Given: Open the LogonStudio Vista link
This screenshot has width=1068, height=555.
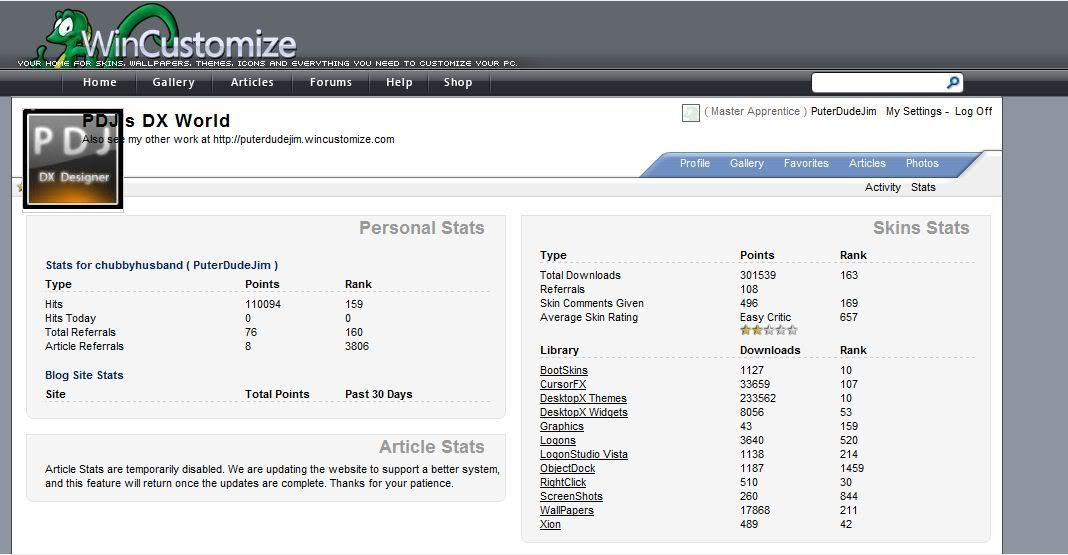Looking at the screenshot, I should (584, 454).
